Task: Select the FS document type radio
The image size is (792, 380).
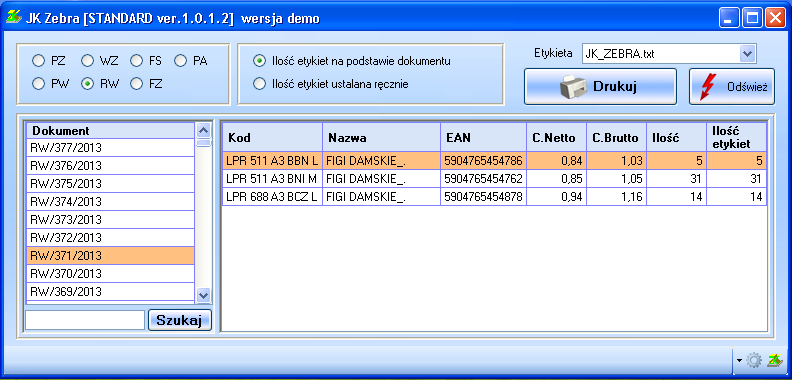Action: click(x=136, y=61)
